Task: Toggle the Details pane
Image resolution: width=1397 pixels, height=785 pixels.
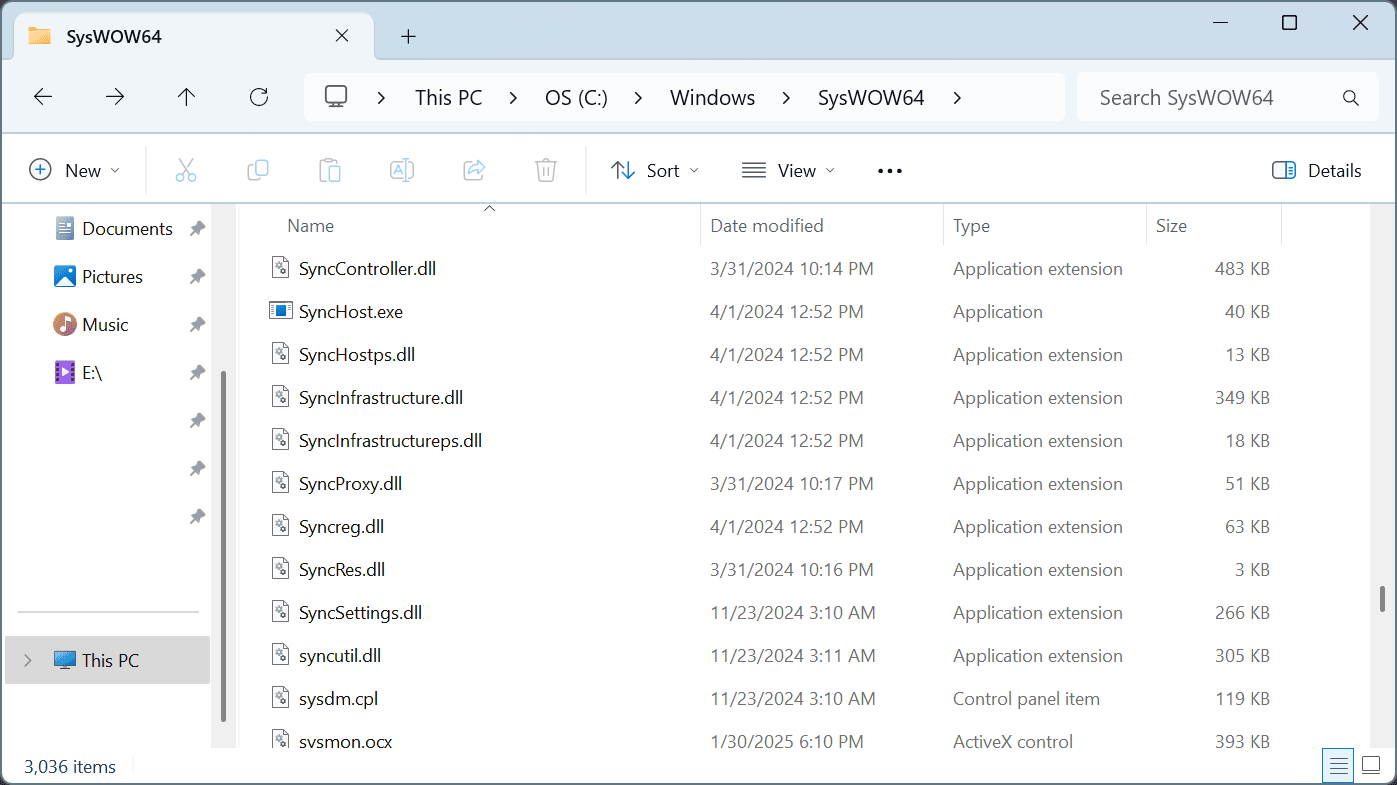Action: [x=1317, y=171]
